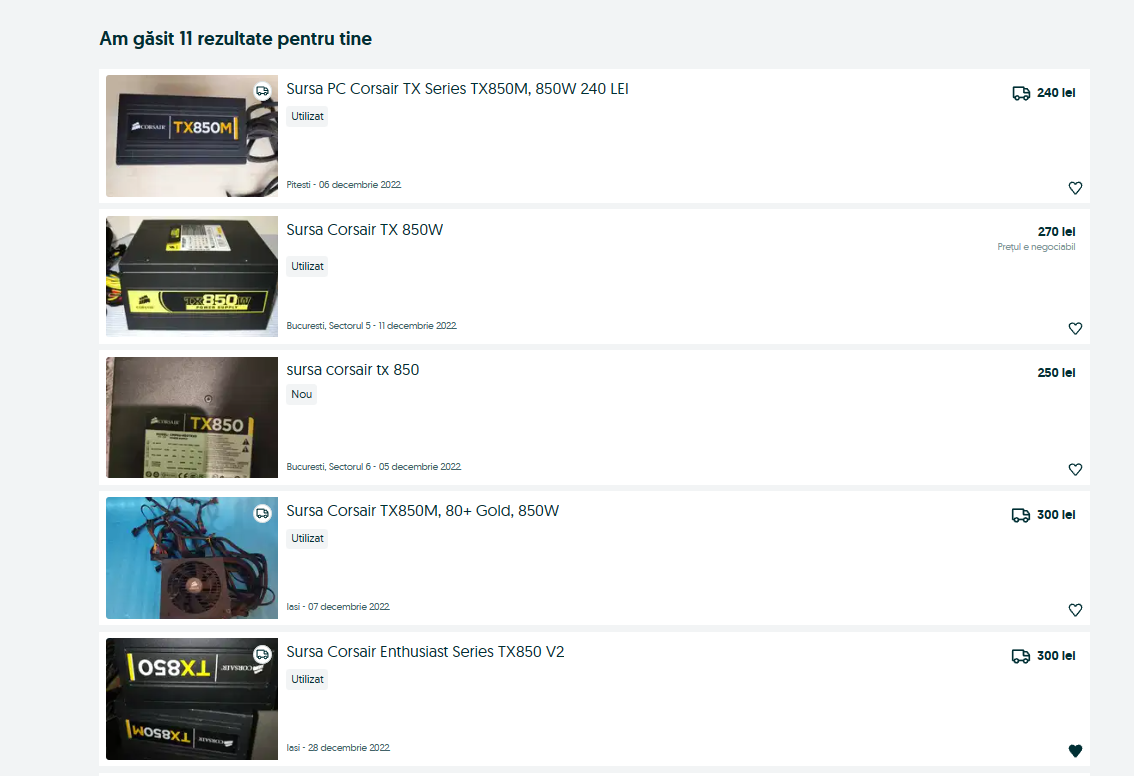The height and width of the screenshot is (776, 1134).
Task: View the blue background PSU cables photo
Action: pyautogui.click(x=192, y=558)
